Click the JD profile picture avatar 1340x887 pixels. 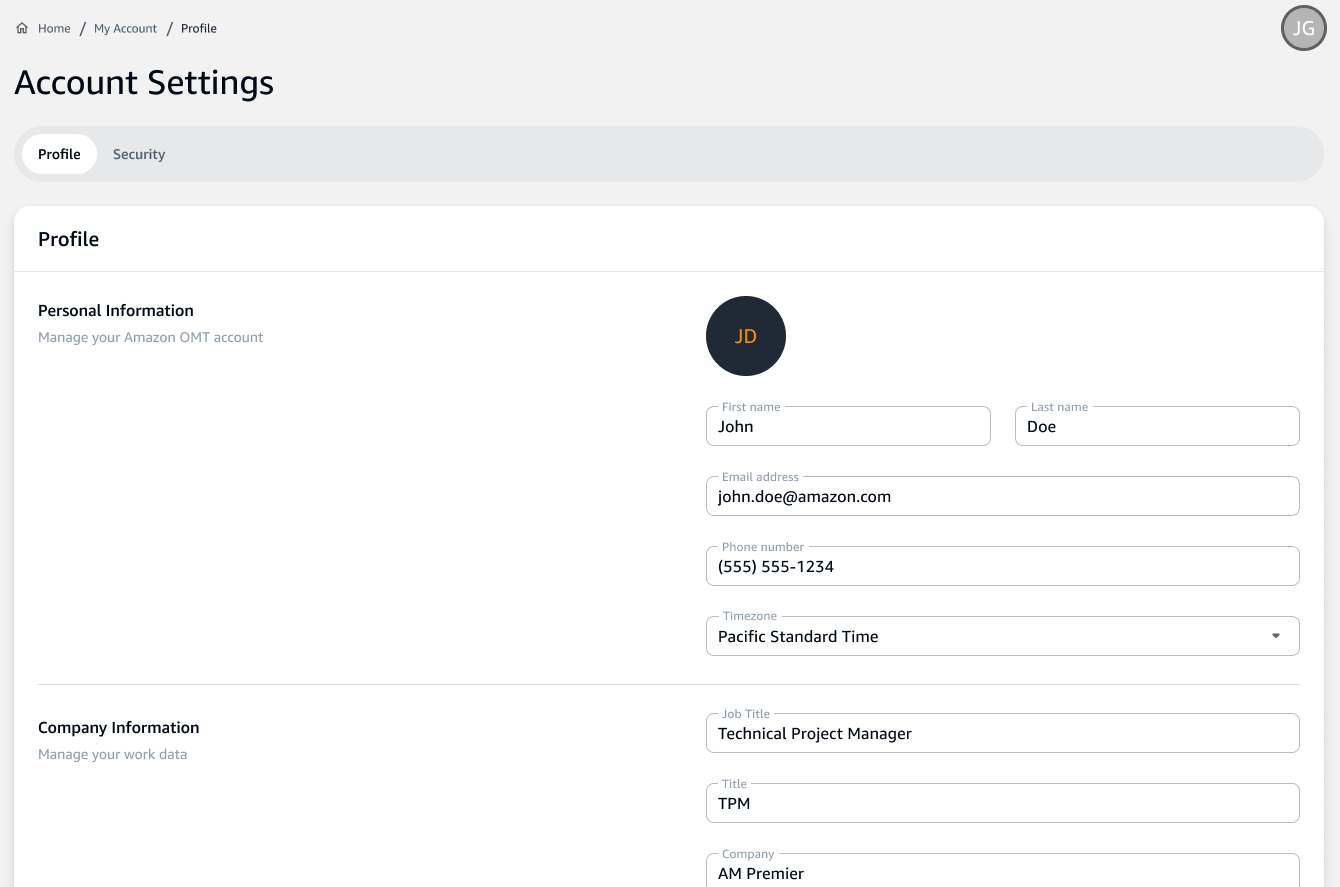tap(745, 336)
